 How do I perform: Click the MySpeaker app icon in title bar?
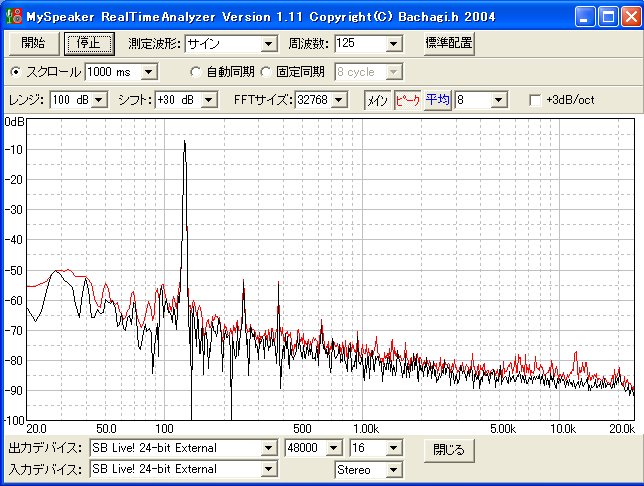coord(14,16)
